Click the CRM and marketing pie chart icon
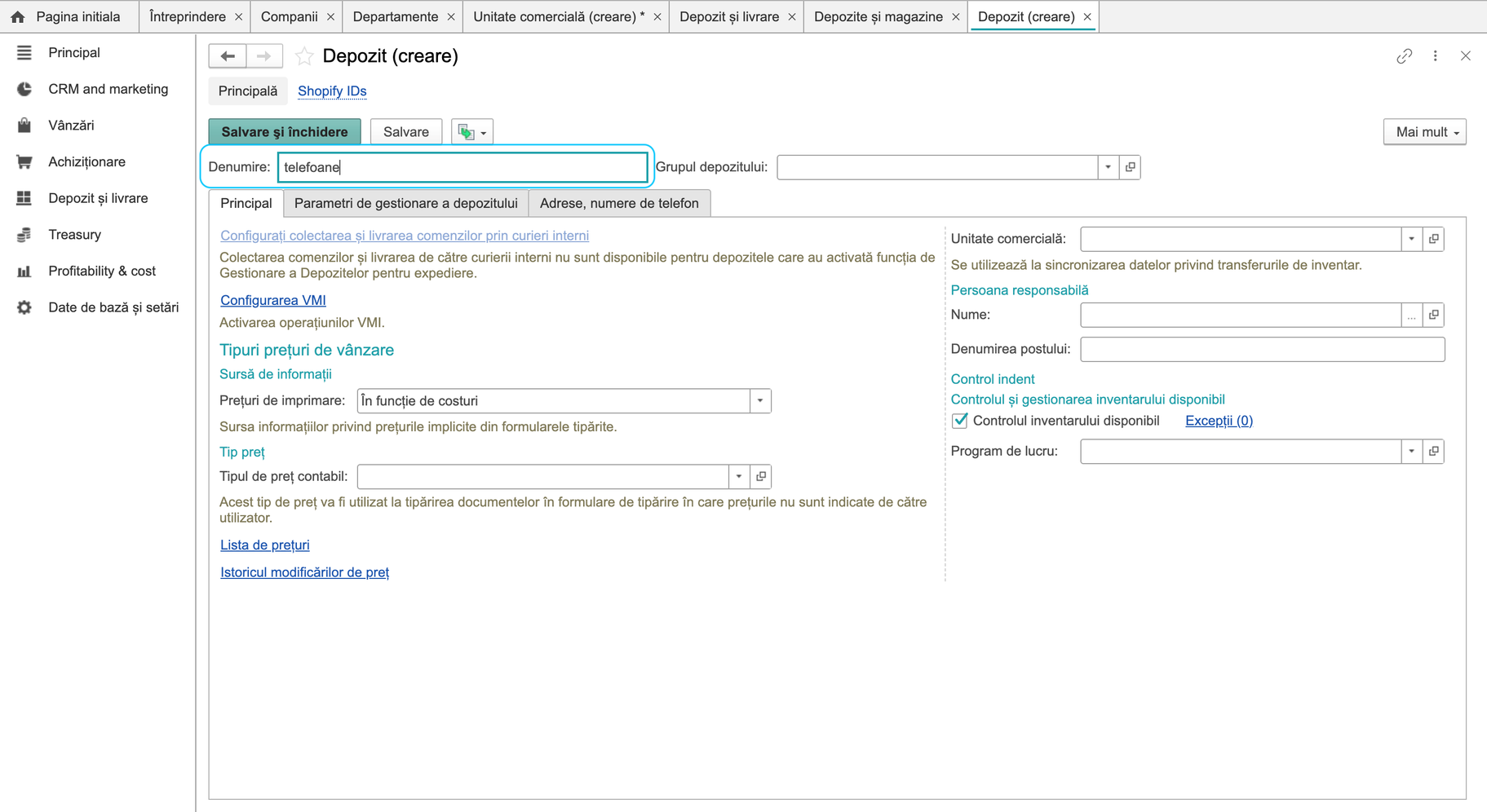This screenshot has width=1487, height=812. (x=24, y=89)
